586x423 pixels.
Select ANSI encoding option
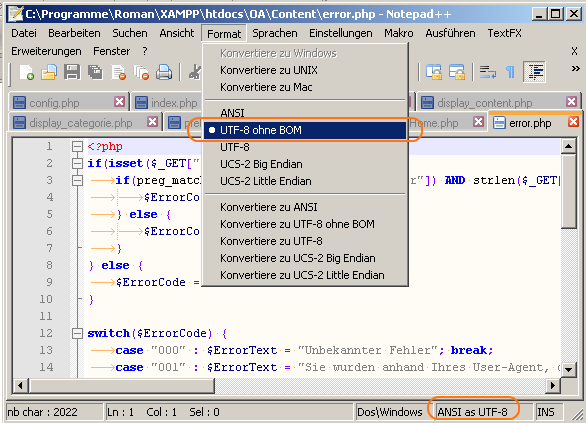click(305, 113)
